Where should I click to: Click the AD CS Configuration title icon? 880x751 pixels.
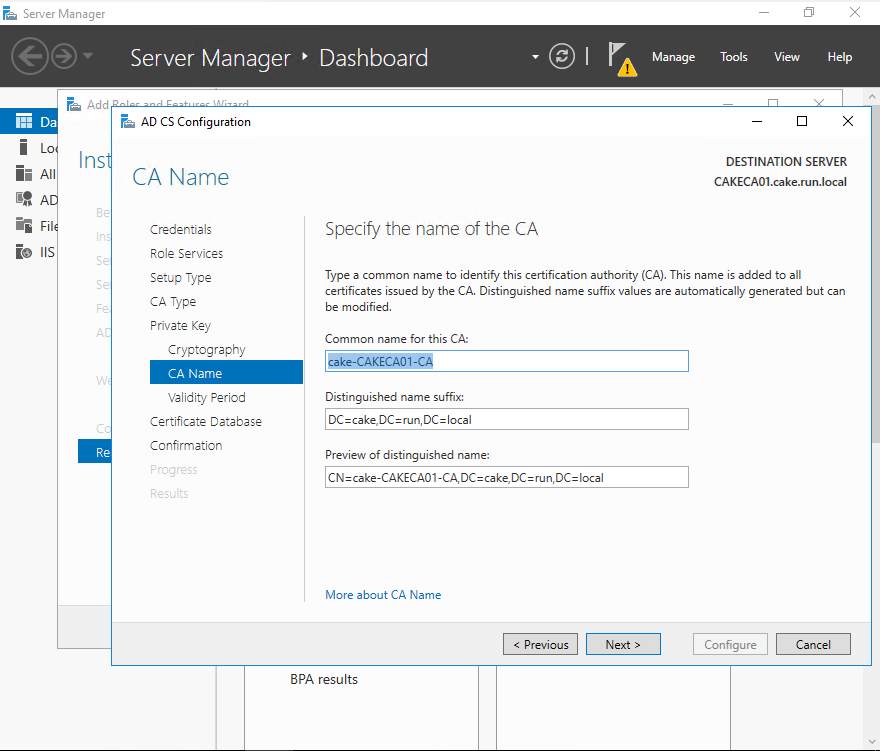click(128, 121)
